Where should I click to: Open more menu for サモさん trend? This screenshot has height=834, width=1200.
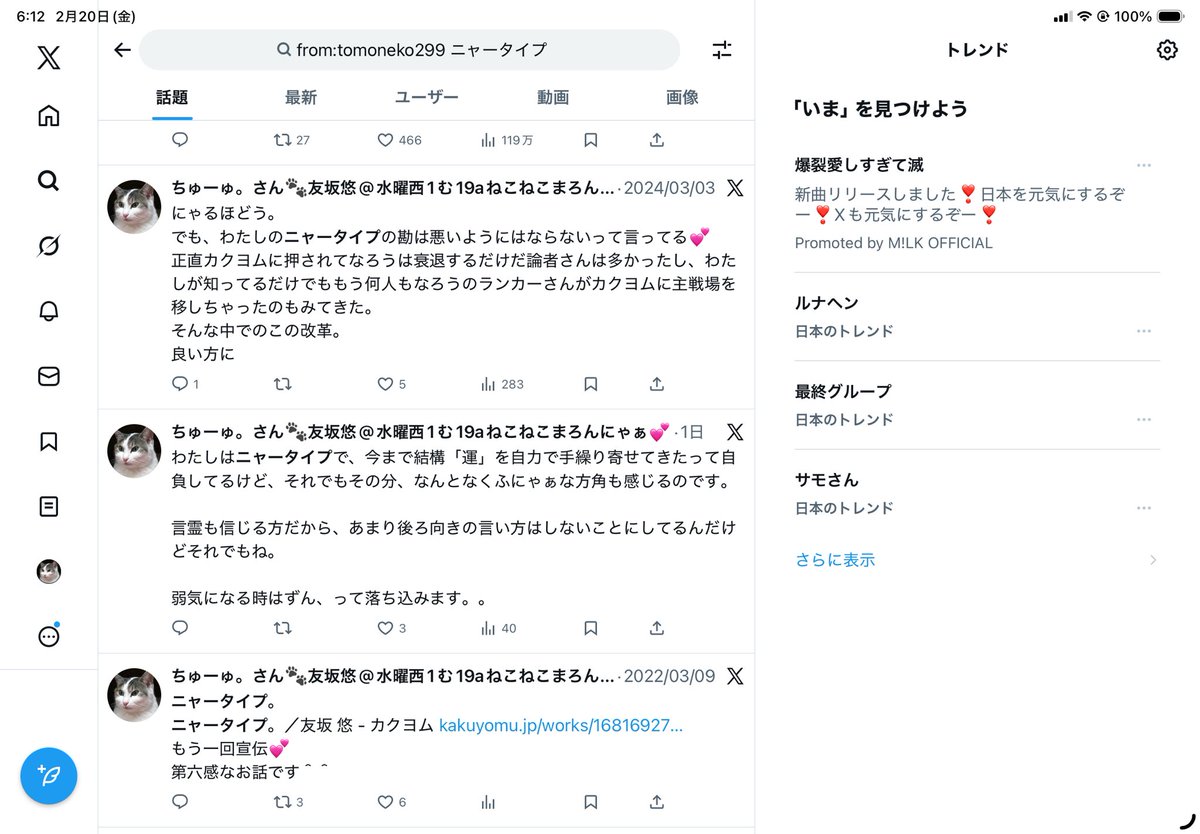[1144, 508]
